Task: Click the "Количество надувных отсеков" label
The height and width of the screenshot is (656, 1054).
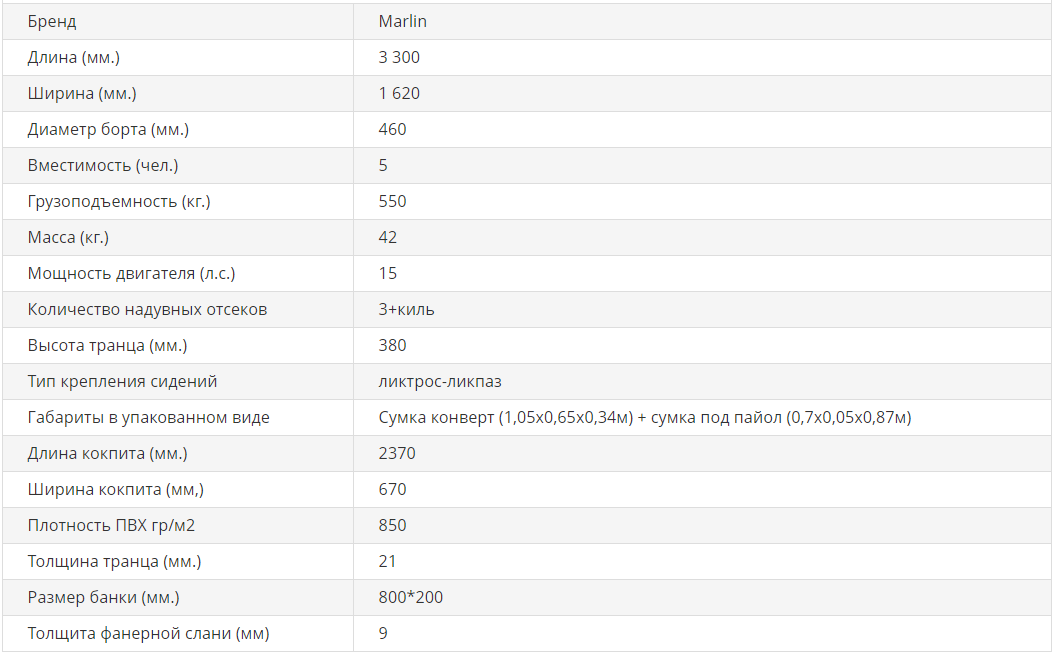Action: 147,309
